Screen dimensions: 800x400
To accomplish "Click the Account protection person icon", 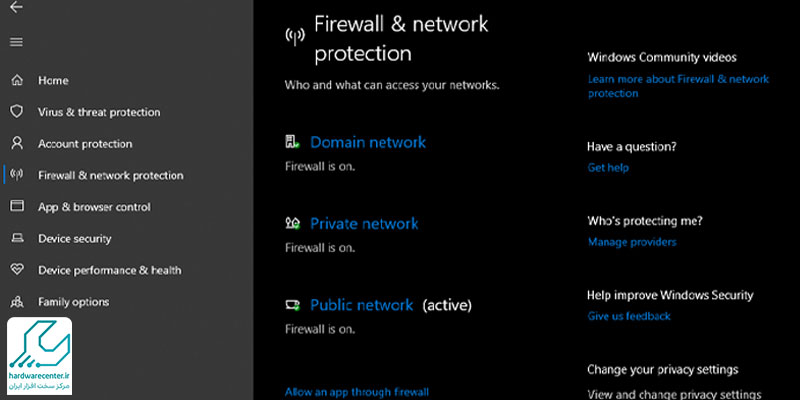I will pyautogui.click(x=17, y=143).
